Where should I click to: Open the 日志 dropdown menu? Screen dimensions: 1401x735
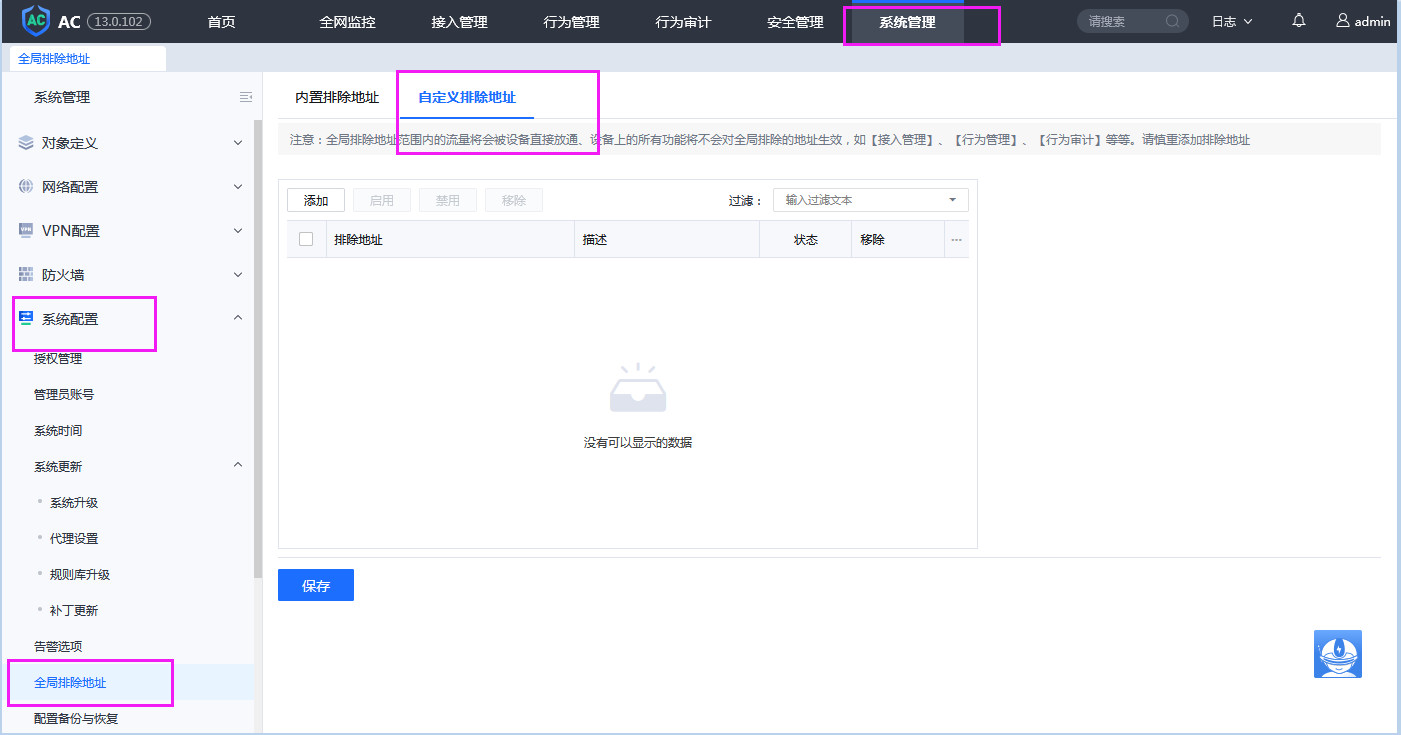(x=1231, y=21)
